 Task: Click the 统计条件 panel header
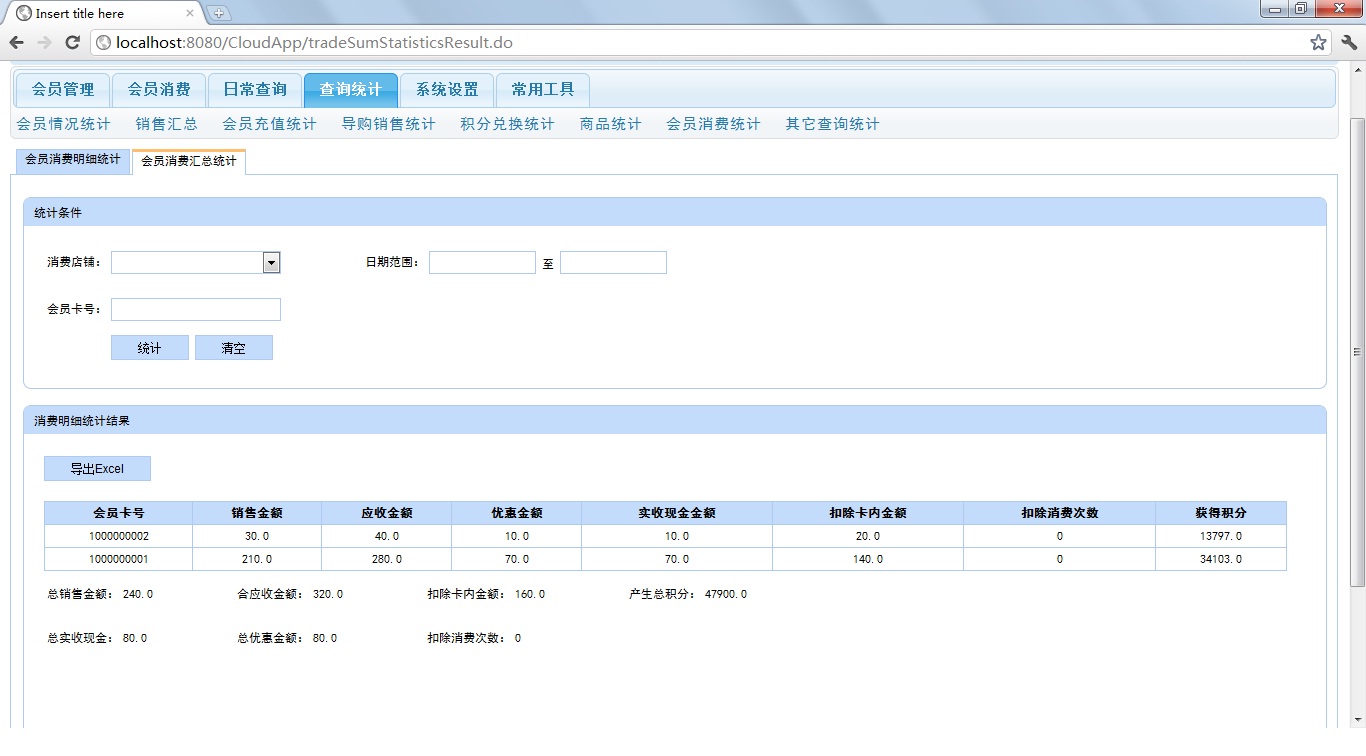point(675,213)
